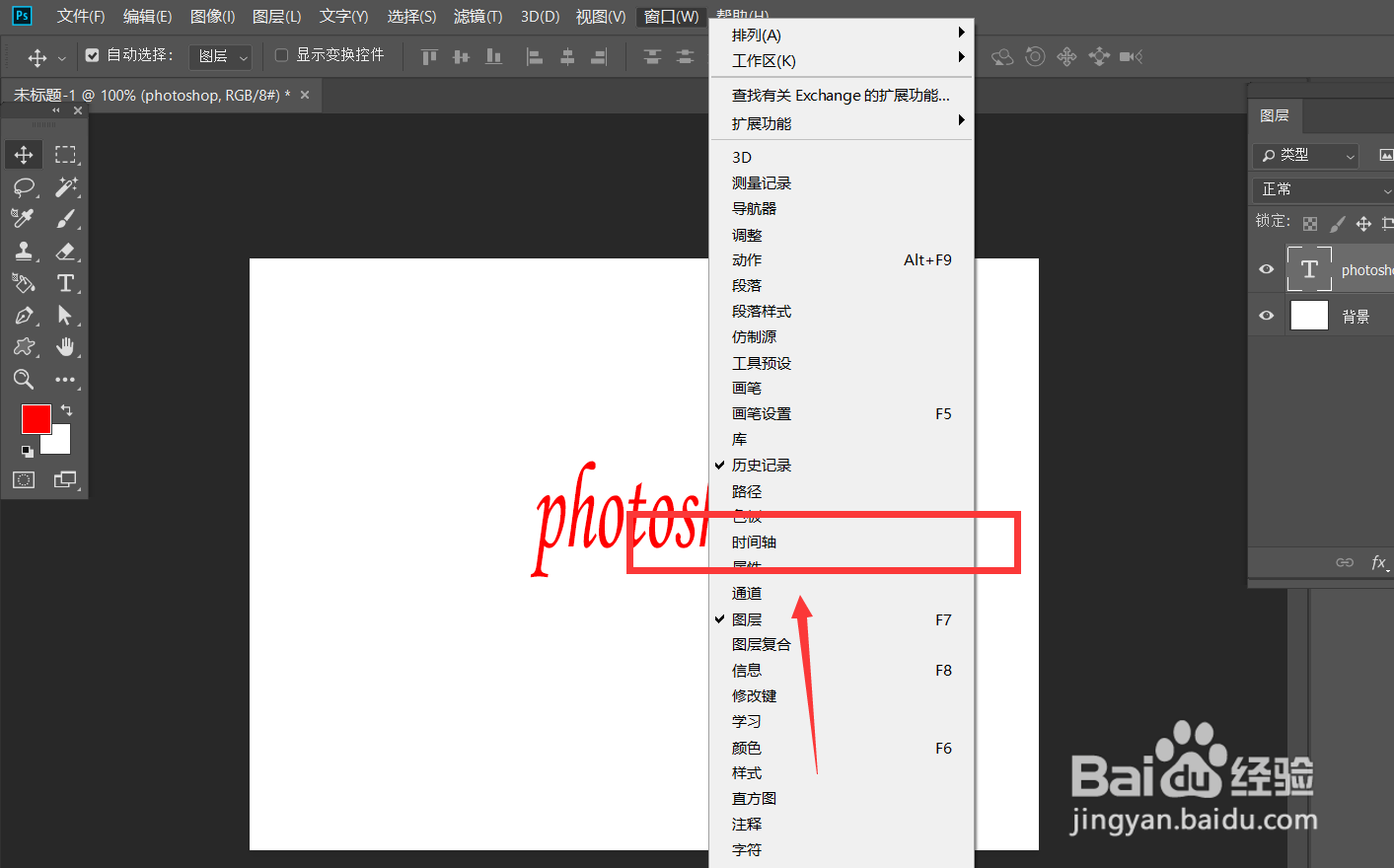Expand the 工作区 submenu
Viewport: 1394px width, 868px height.
click(842, 60)
